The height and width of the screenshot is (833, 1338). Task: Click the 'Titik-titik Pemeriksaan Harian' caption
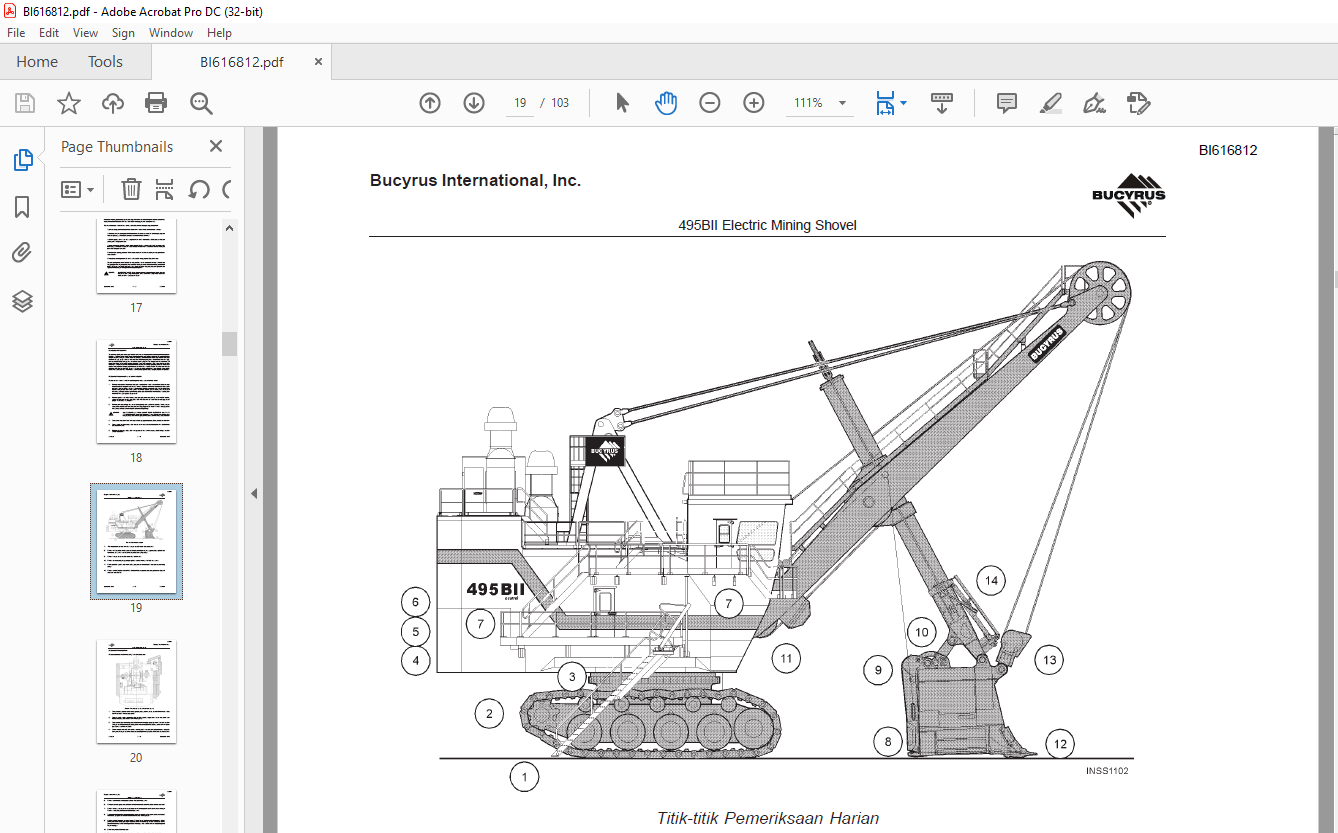[x=768, y=818]
